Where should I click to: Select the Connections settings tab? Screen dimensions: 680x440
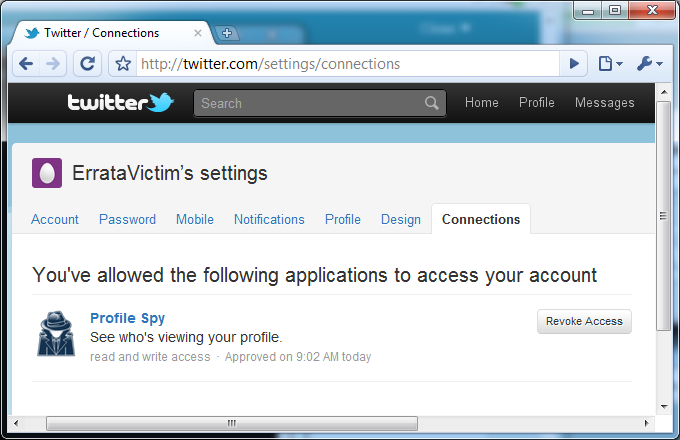[481, 219]
